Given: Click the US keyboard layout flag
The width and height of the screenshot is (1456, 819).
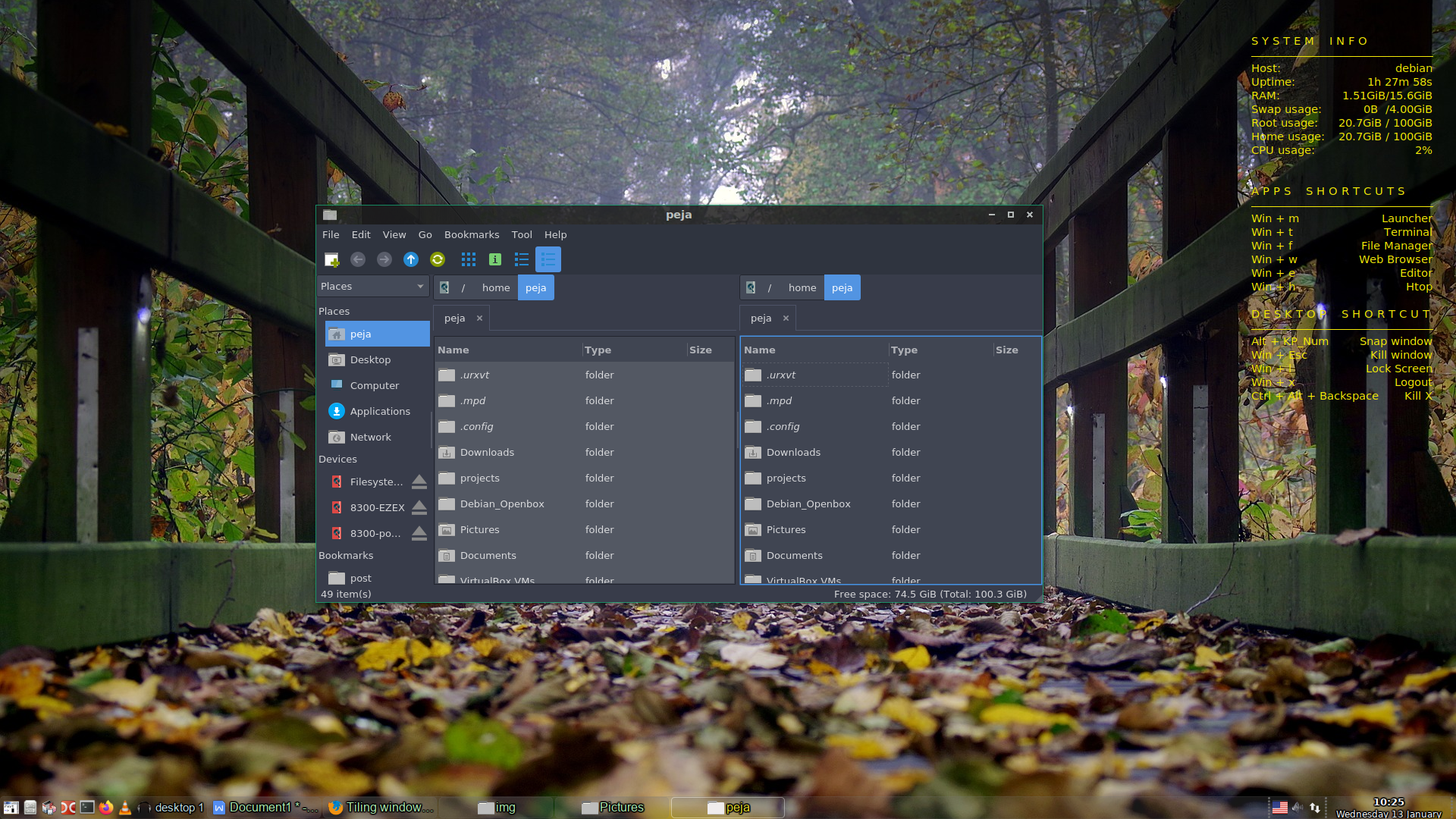Looking at the screenshot, I should click(1279, 808).
